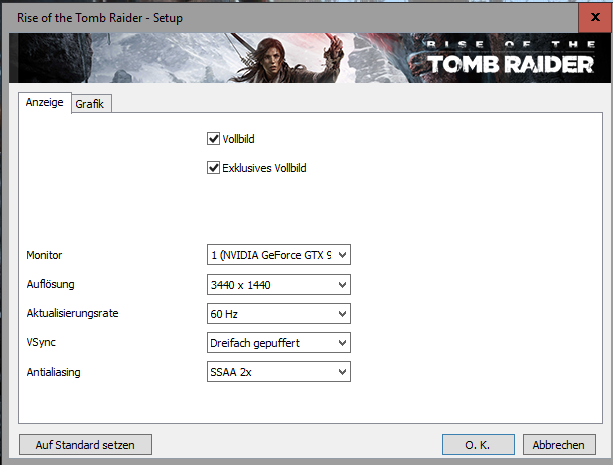Change the Antialiasing SSAA 2x dropdown
This screenshot has height=465, width=613.
tap(279, 372)
